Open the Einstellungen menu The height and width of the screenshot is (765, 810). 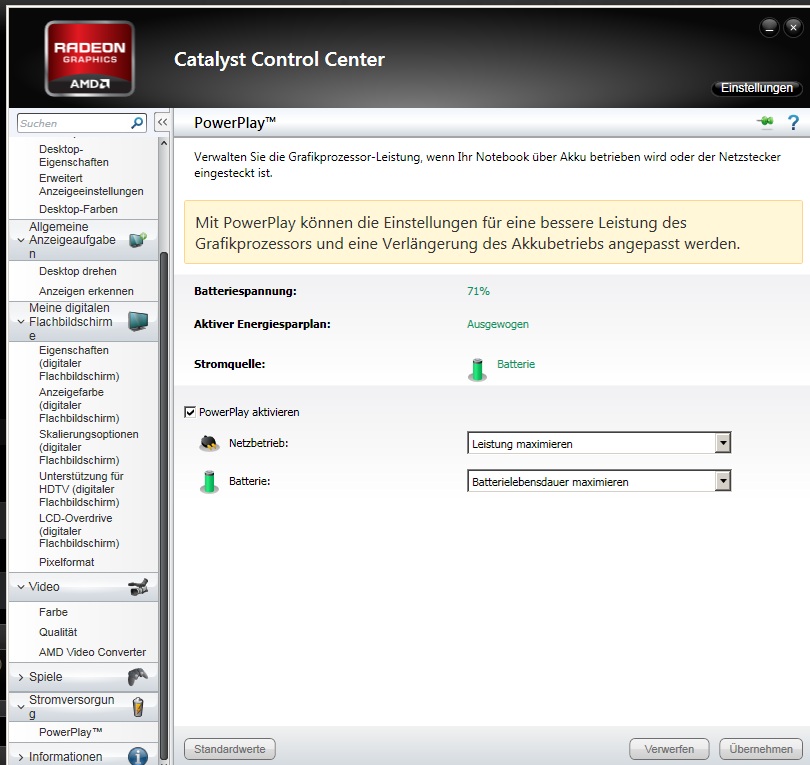(757, 88)
